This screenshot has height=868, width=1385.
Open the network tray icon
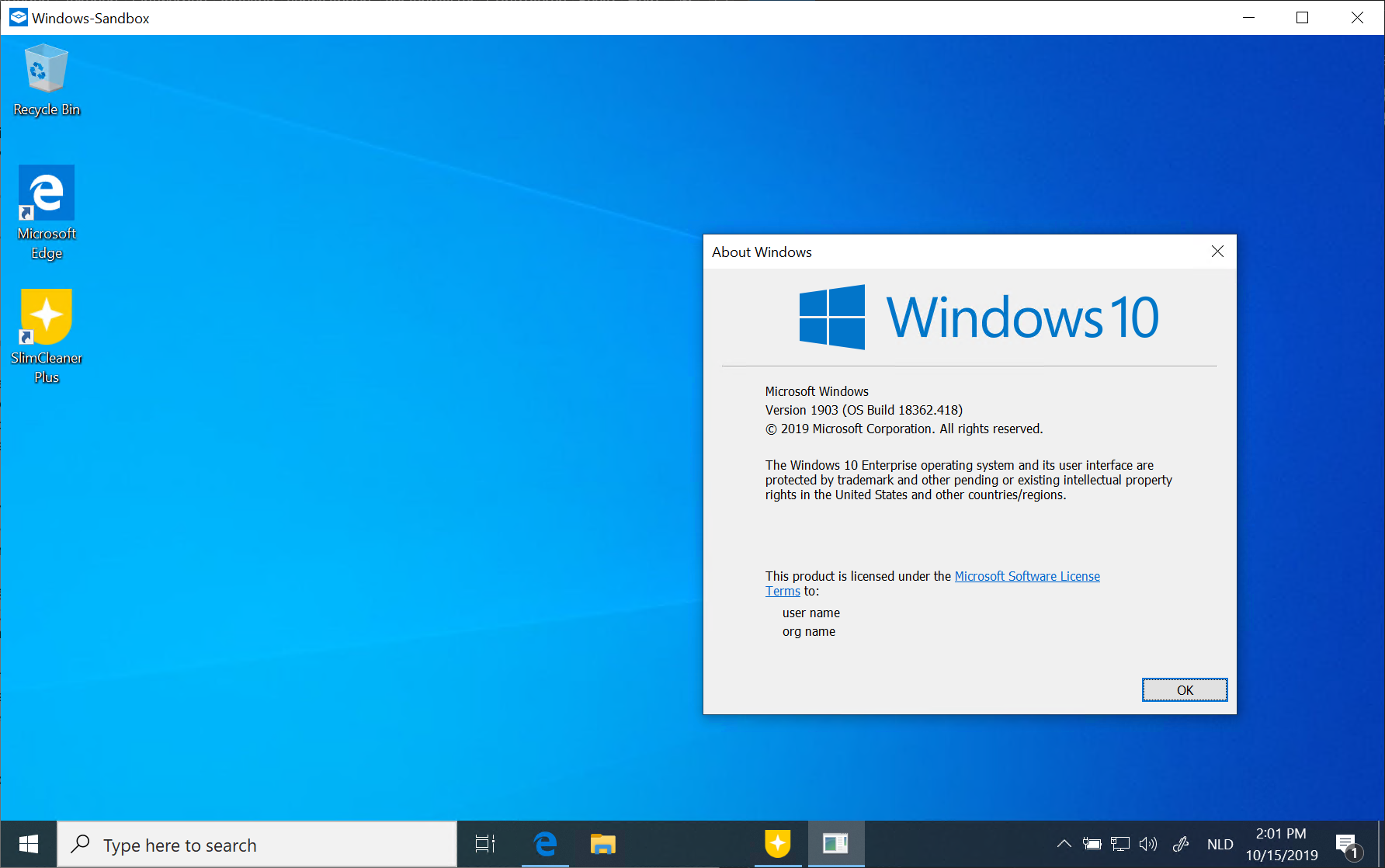point(1120,844)
